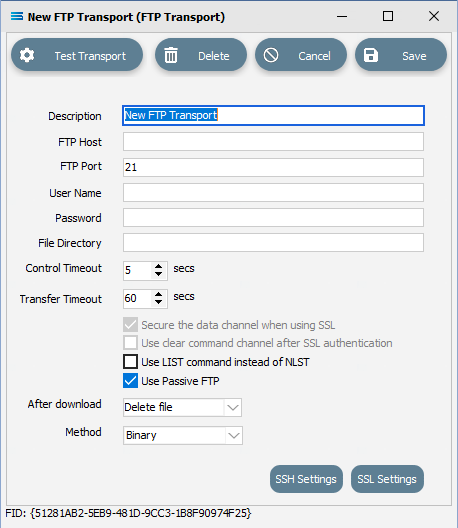The image size is (458, 528).
Task: Click the File Directory input field
Action: pos(273,242)
